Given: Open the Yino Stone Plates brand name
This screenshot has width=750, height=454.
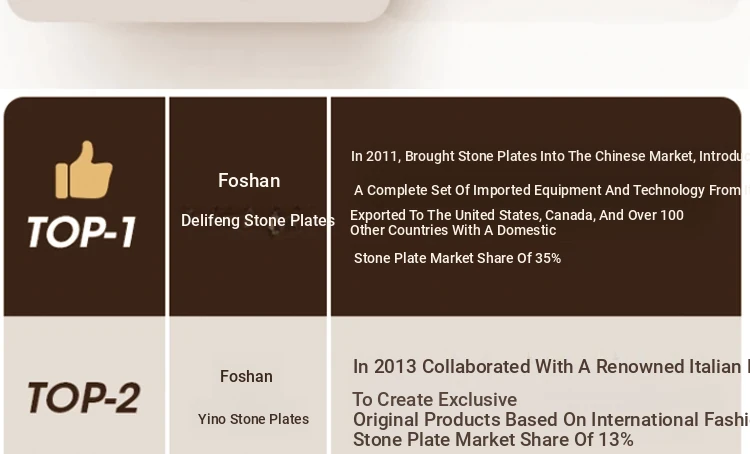Looking at the screenshot, I should coord(253,419).
